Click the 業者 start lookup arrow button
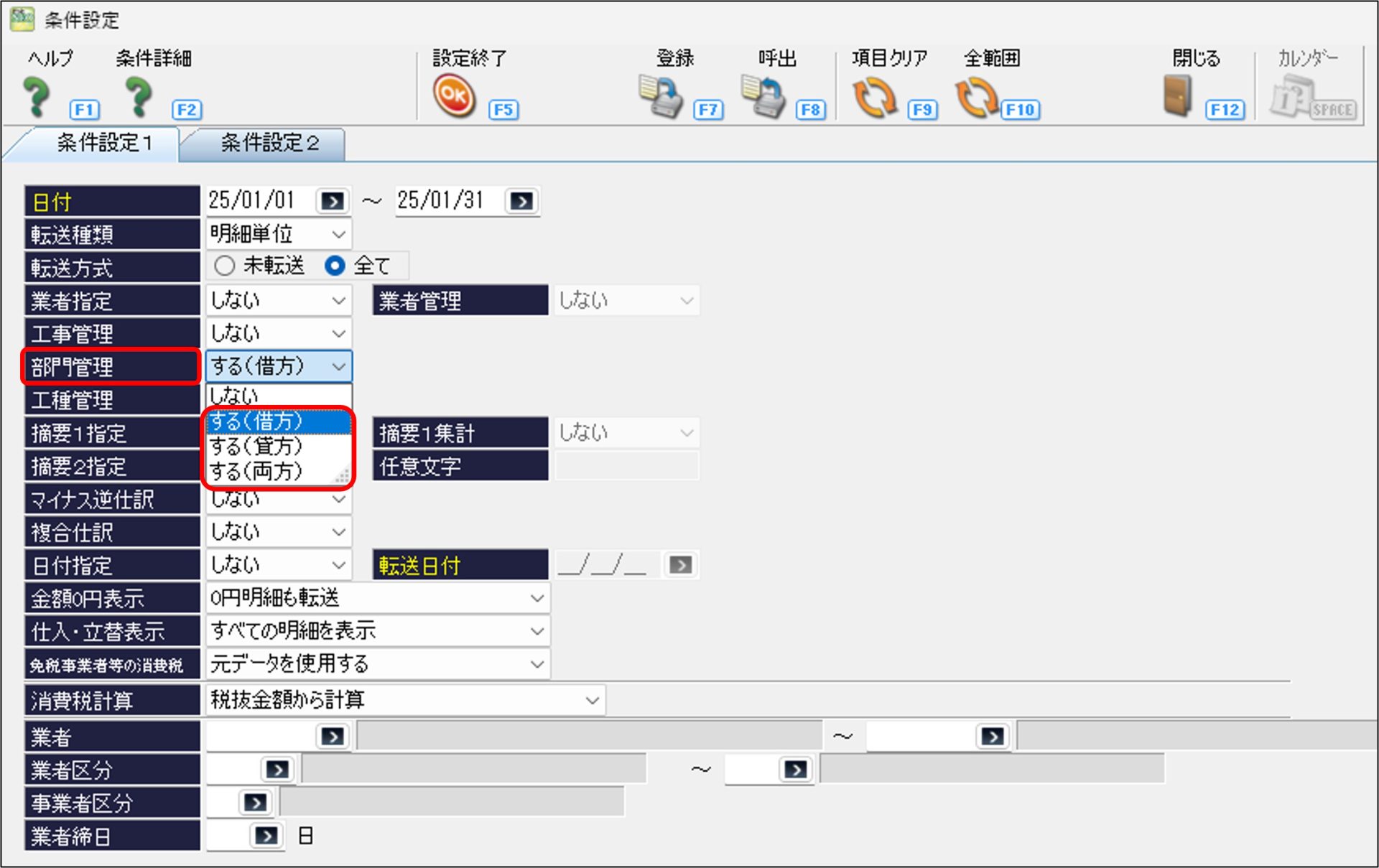The width and height of the screenshot is (1379, 868). (x=333, y=737)
